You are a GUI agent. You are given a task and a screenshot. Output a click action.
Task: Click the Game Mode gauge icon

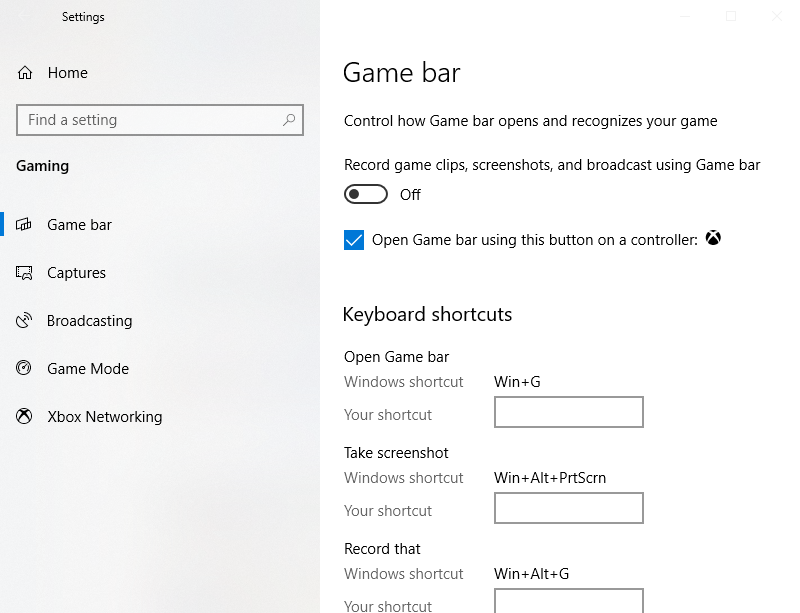point(23,368)
